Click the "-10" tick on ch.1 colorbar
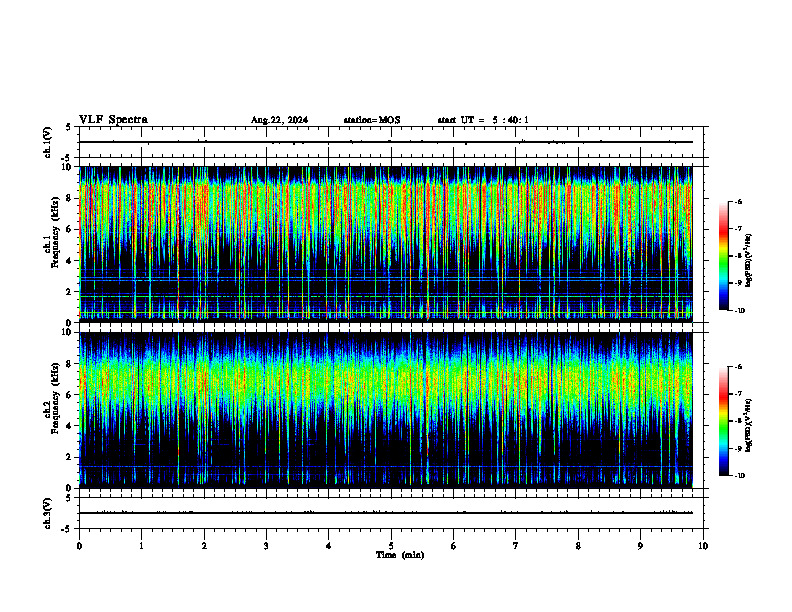This screenshot has height=612, width=792. (x=739, y=311)
